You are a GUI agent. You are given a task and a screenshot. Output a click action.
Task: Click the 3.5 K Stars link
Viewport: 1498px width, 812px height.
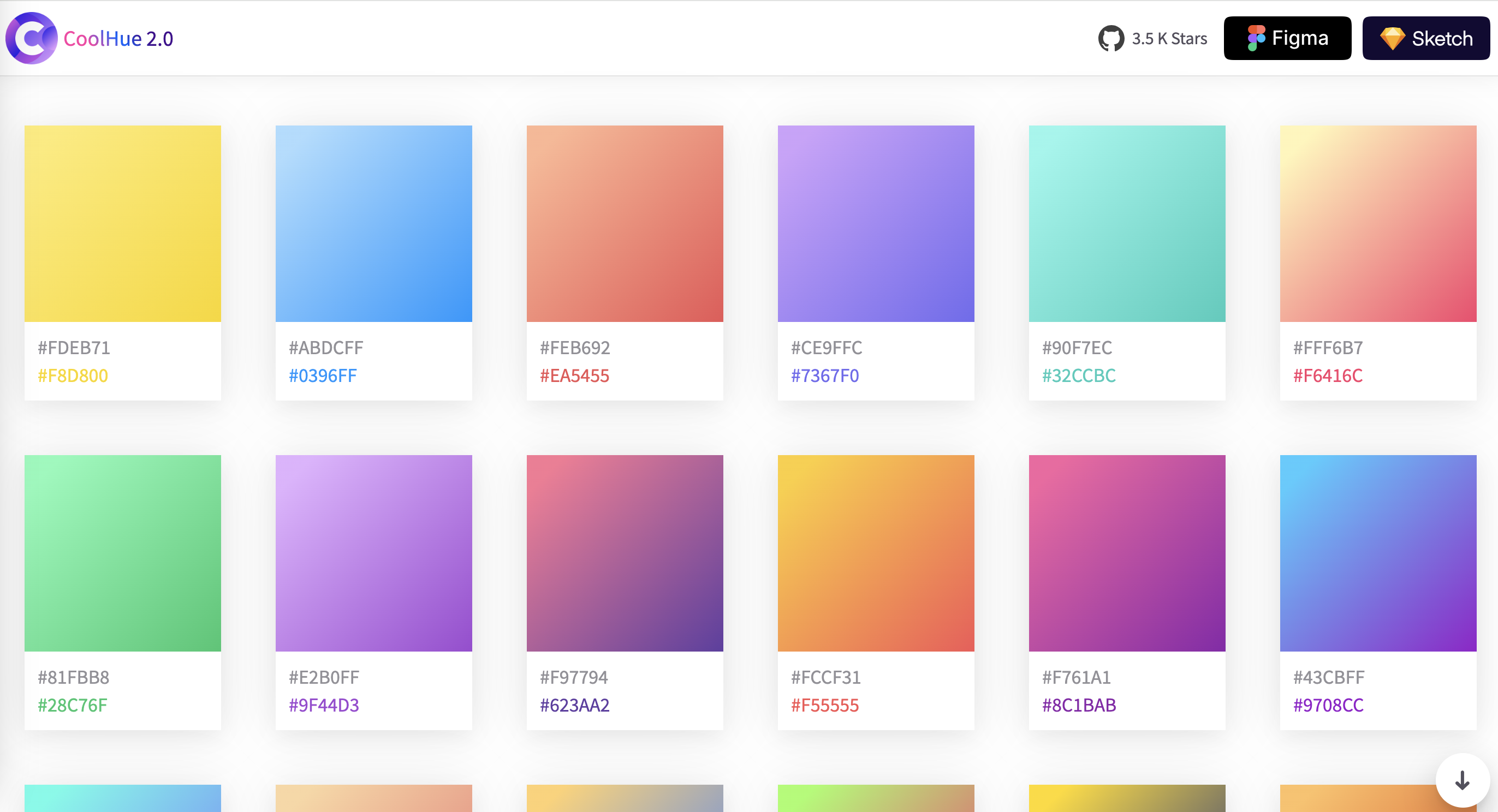(x=1169, y=38)
